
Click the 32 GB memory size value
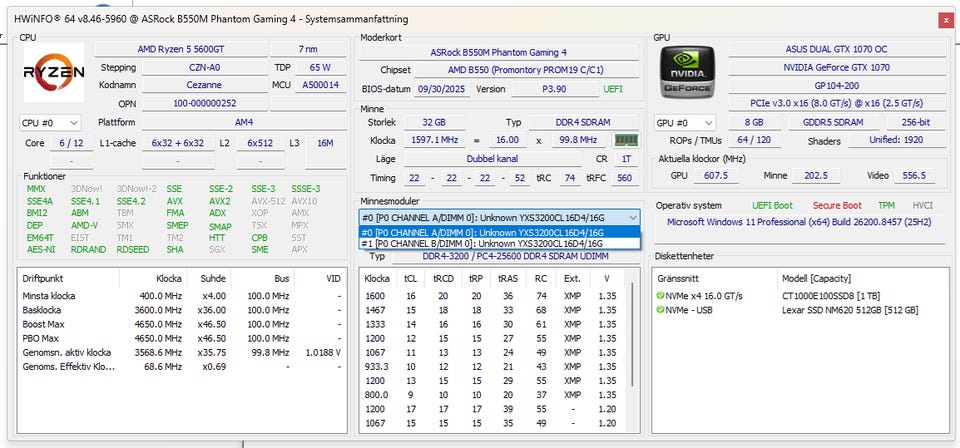tap(433, 122)
